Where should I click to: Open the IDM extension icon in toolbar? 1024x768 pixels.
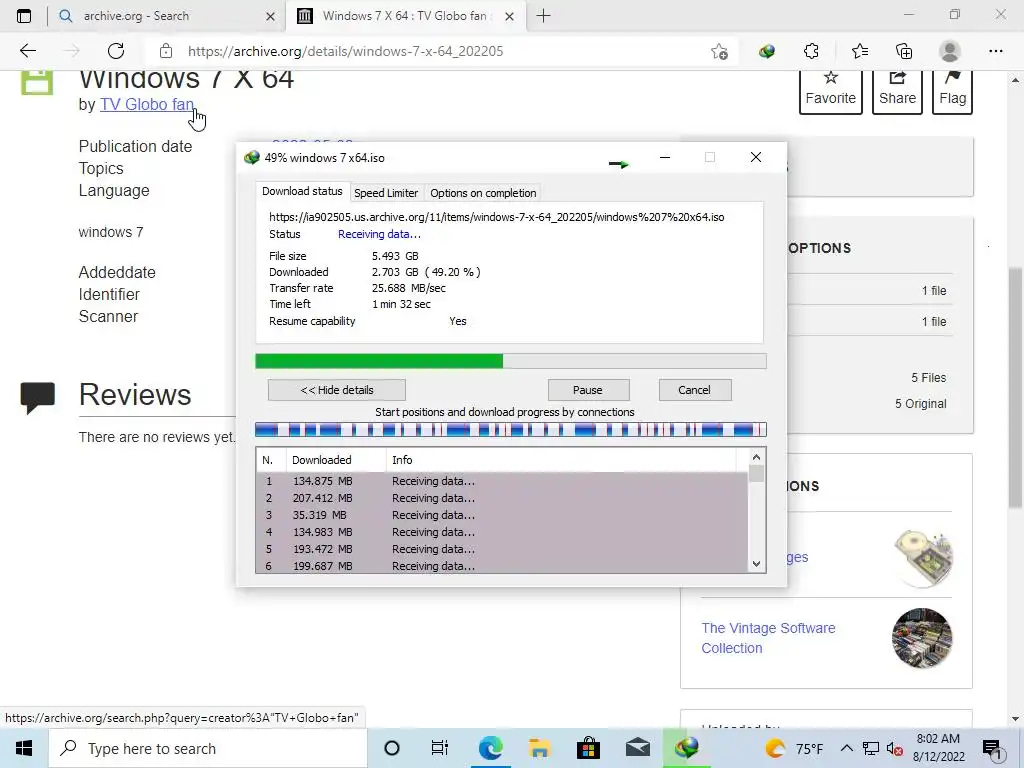click(x=767, y=51)
